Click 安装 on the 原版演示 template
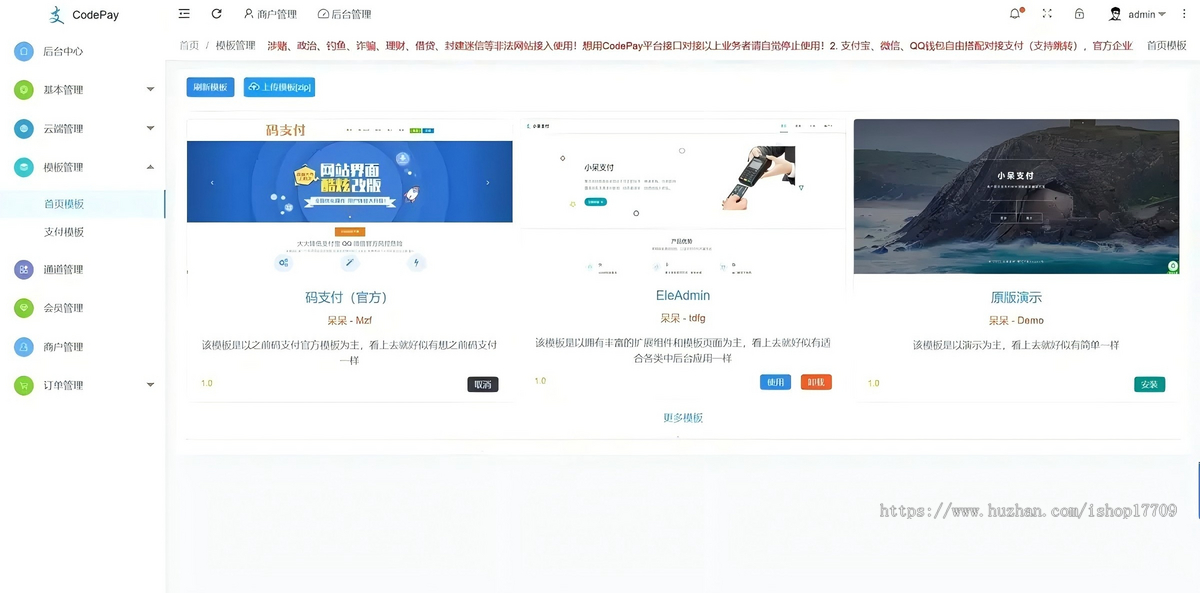Viewport: 1200px width, 593px height. tap(1150, 384)
